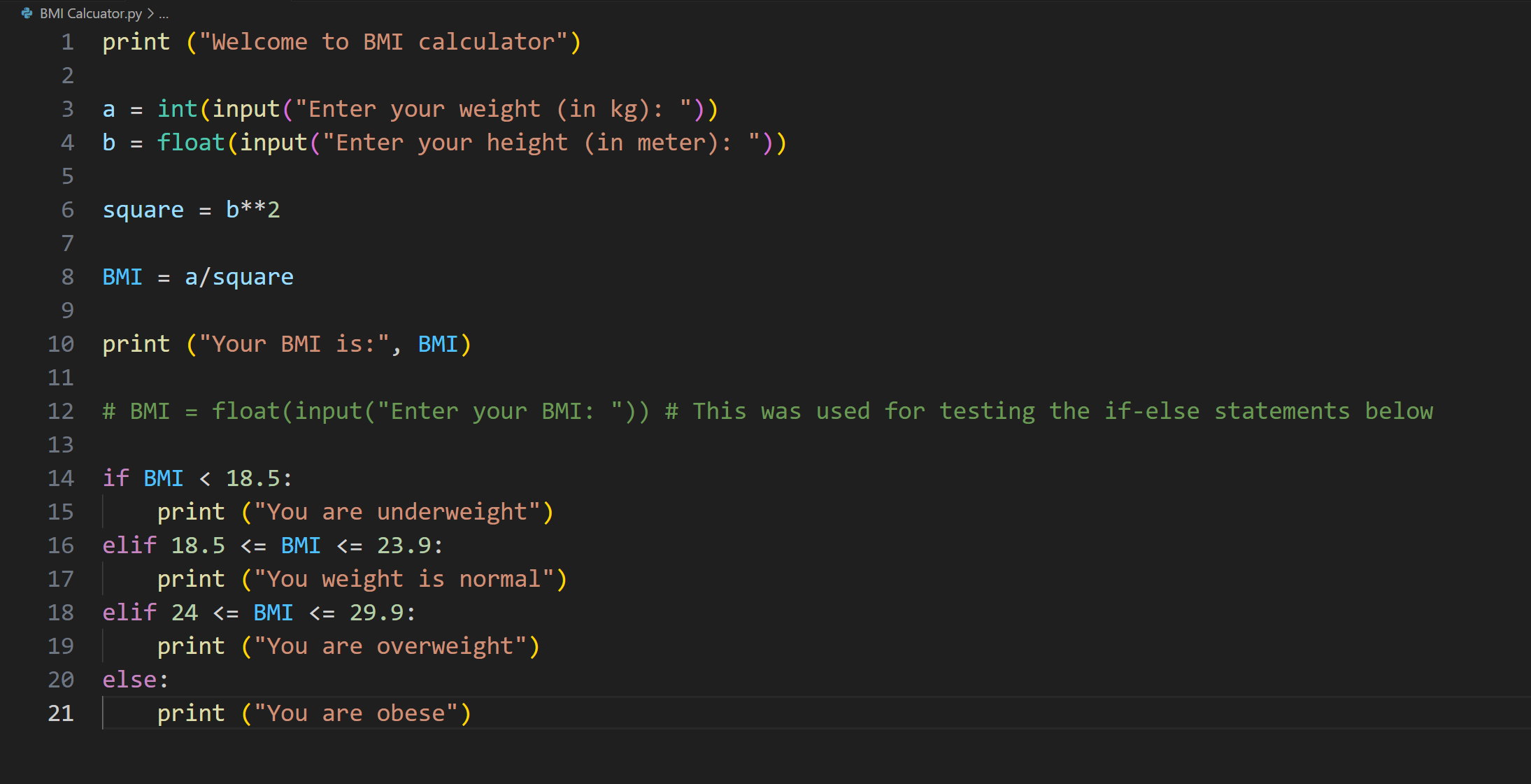Click the breadcrumb chevron separator arrow
This screenshot has width=1531, height=784.
[x=150, y=13]
